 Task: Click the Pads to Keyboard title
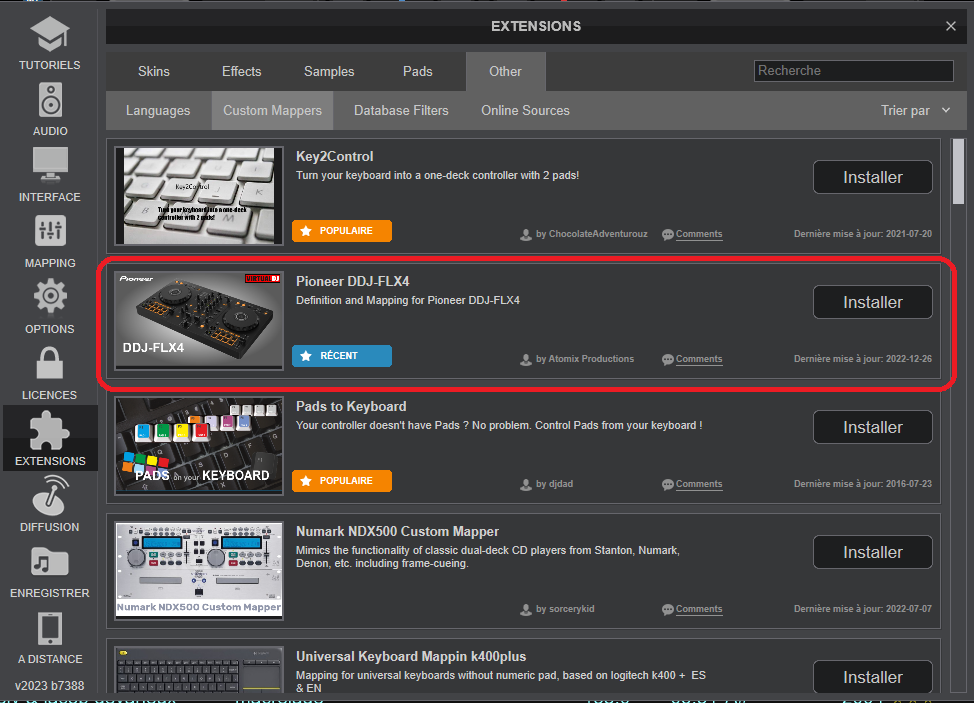click(351, 406)
